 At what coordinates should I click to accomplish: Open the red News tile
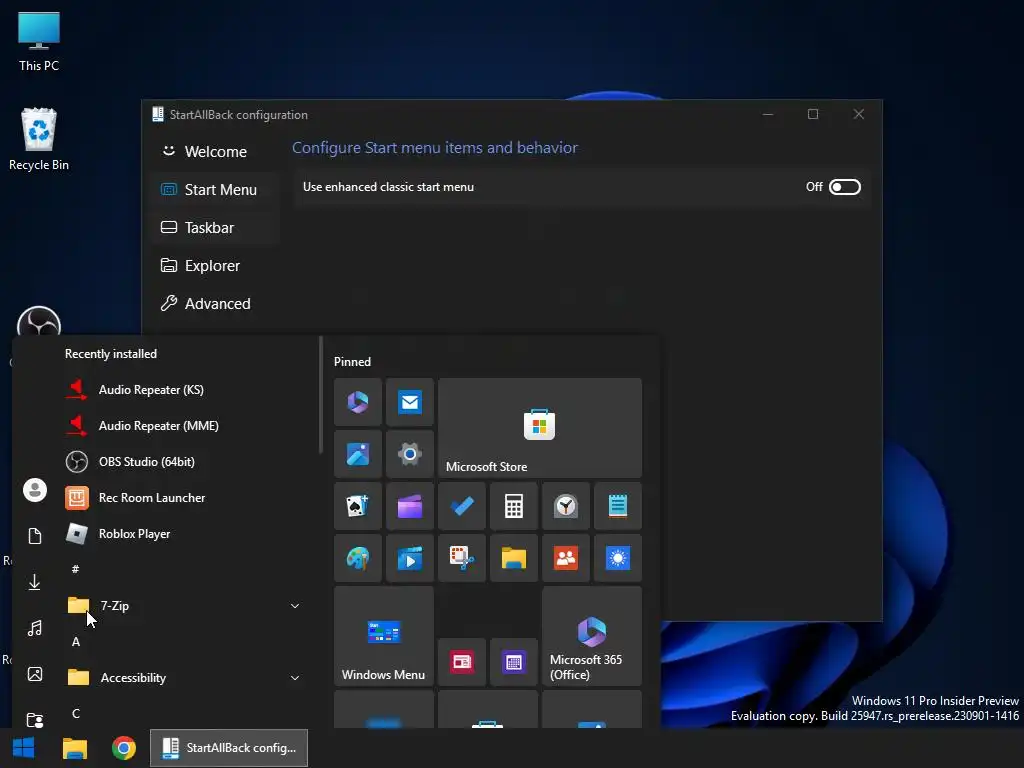tap(462, 662)
